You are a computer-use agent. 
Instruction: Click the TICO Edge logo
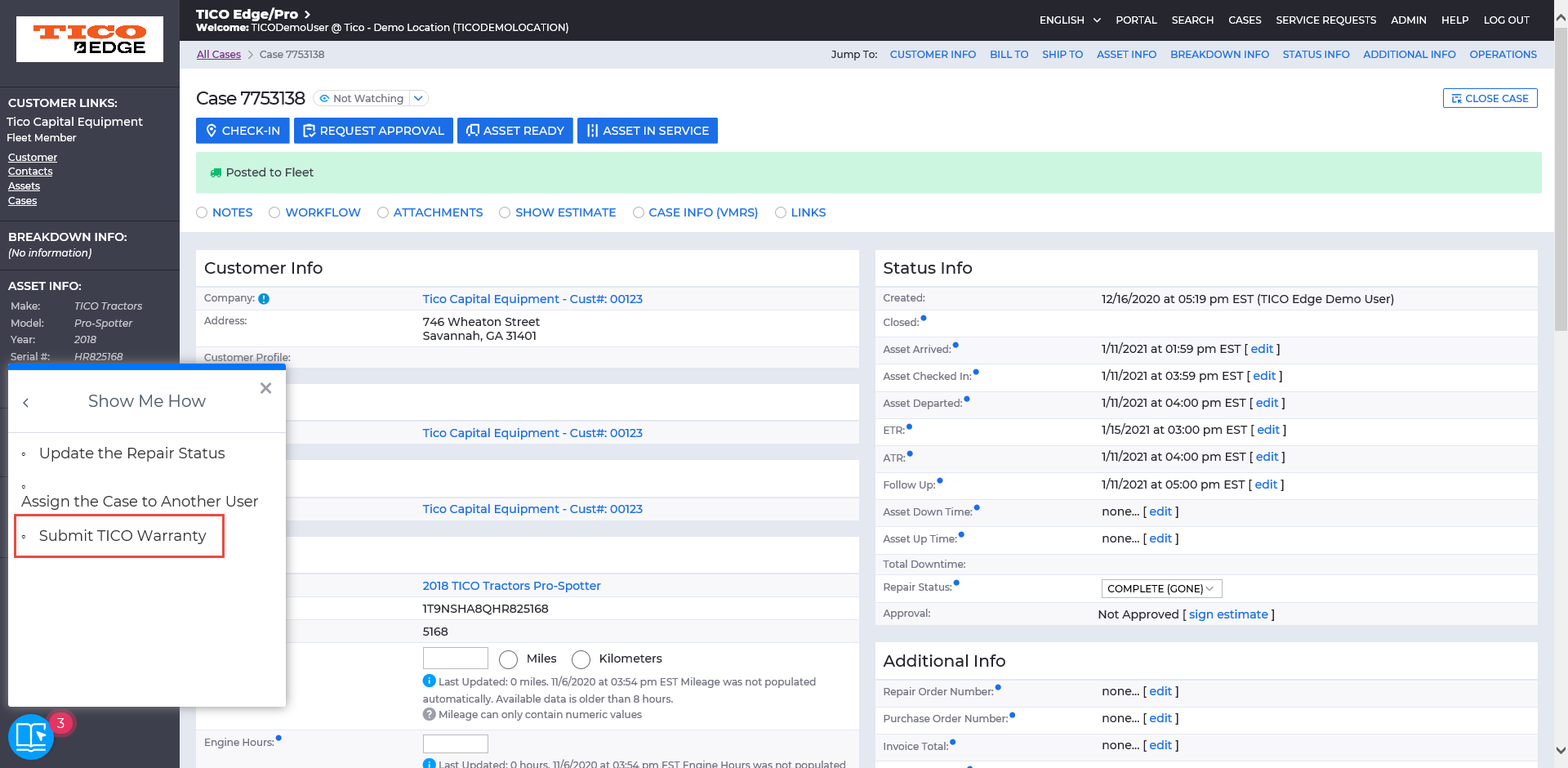click(x=90, y=39)
